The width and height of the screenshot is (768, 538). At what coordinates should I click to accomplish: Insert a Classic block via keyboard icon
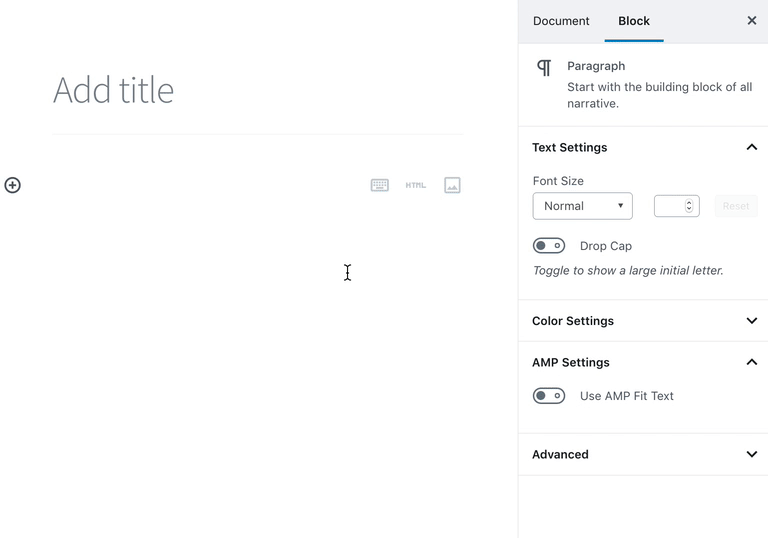(x=380, y=185)
